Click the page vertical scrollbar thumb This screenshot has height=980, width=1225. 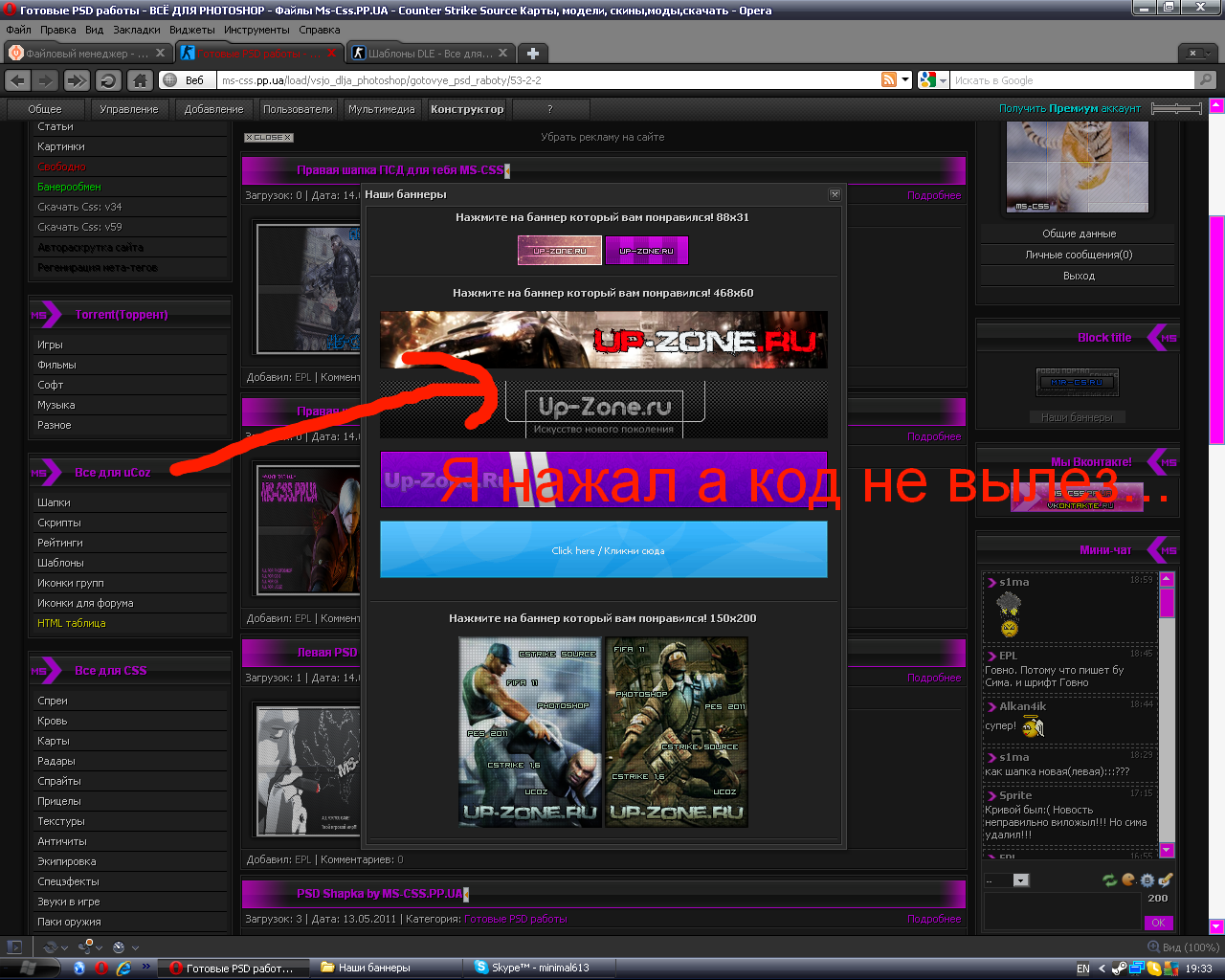click(x=1216, y=329)
